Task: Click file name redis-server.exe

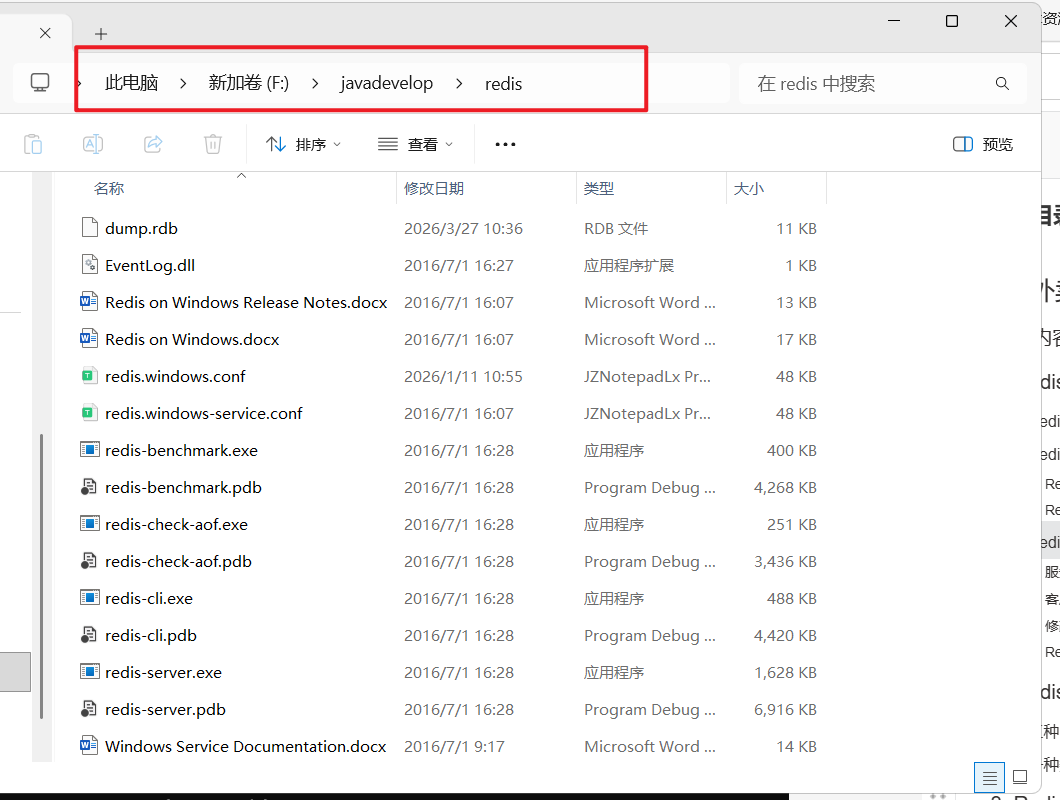Action: click(x=164, y=673)
